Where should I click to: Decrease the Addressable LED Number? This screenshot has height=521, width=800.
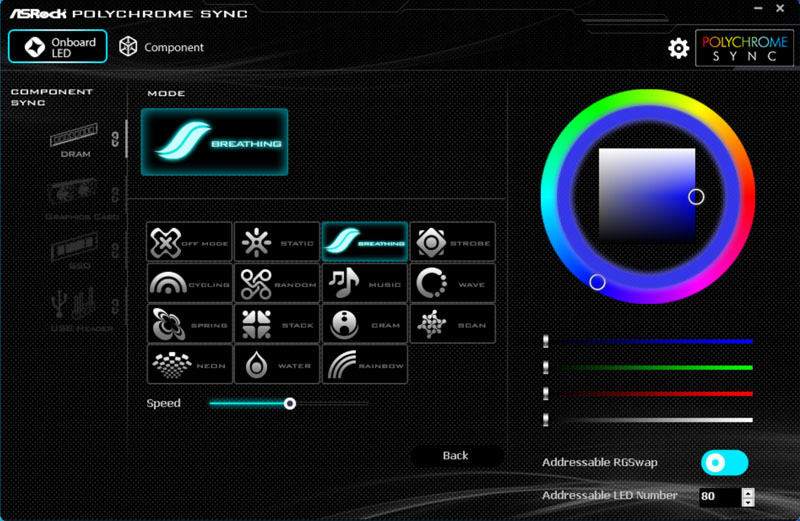748,502
